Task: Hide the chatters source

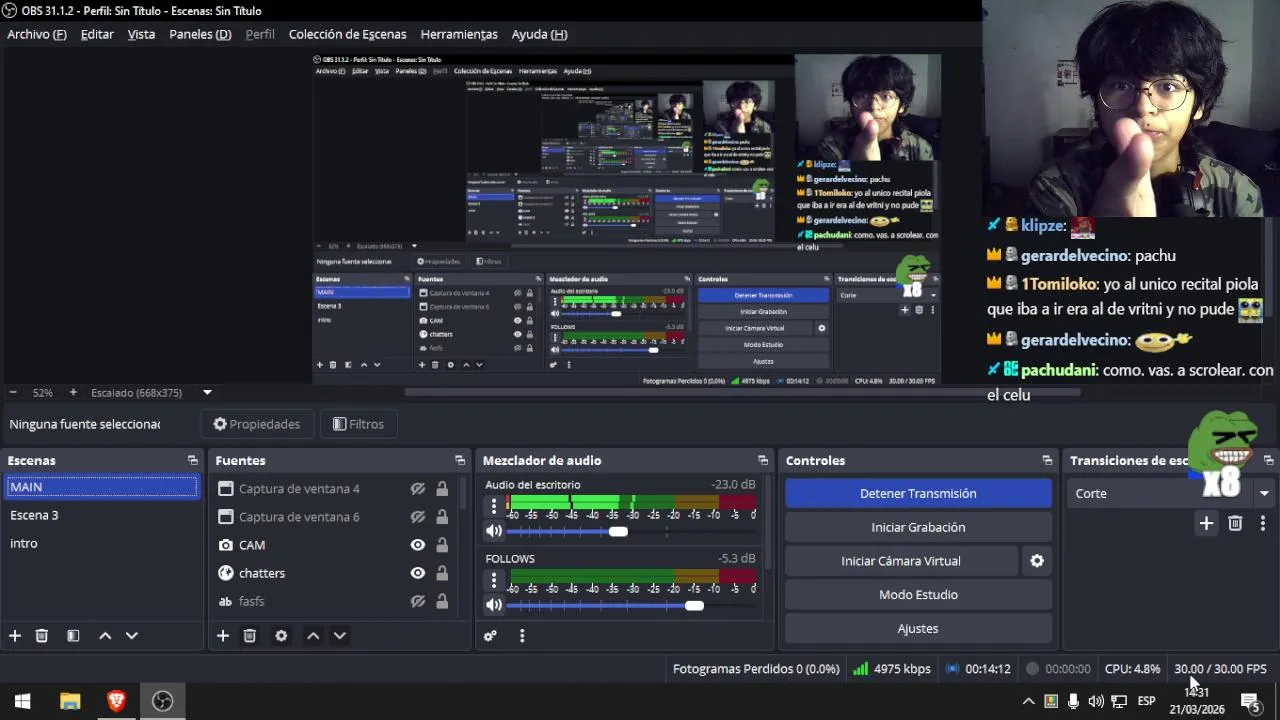Action: point(418,573)
